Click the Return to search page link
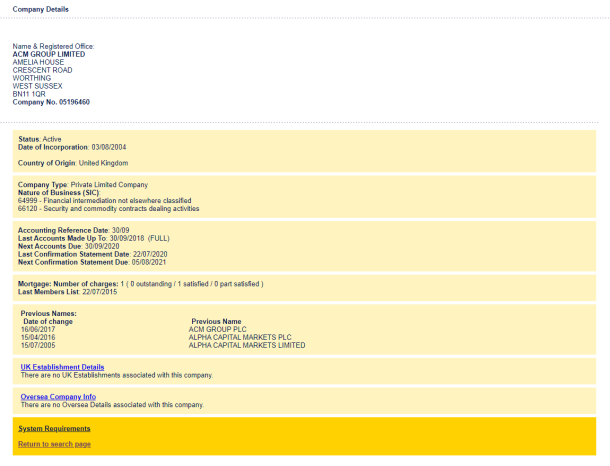Image resolution: width=610 pixels, height=466 pixels. [54, 444]
